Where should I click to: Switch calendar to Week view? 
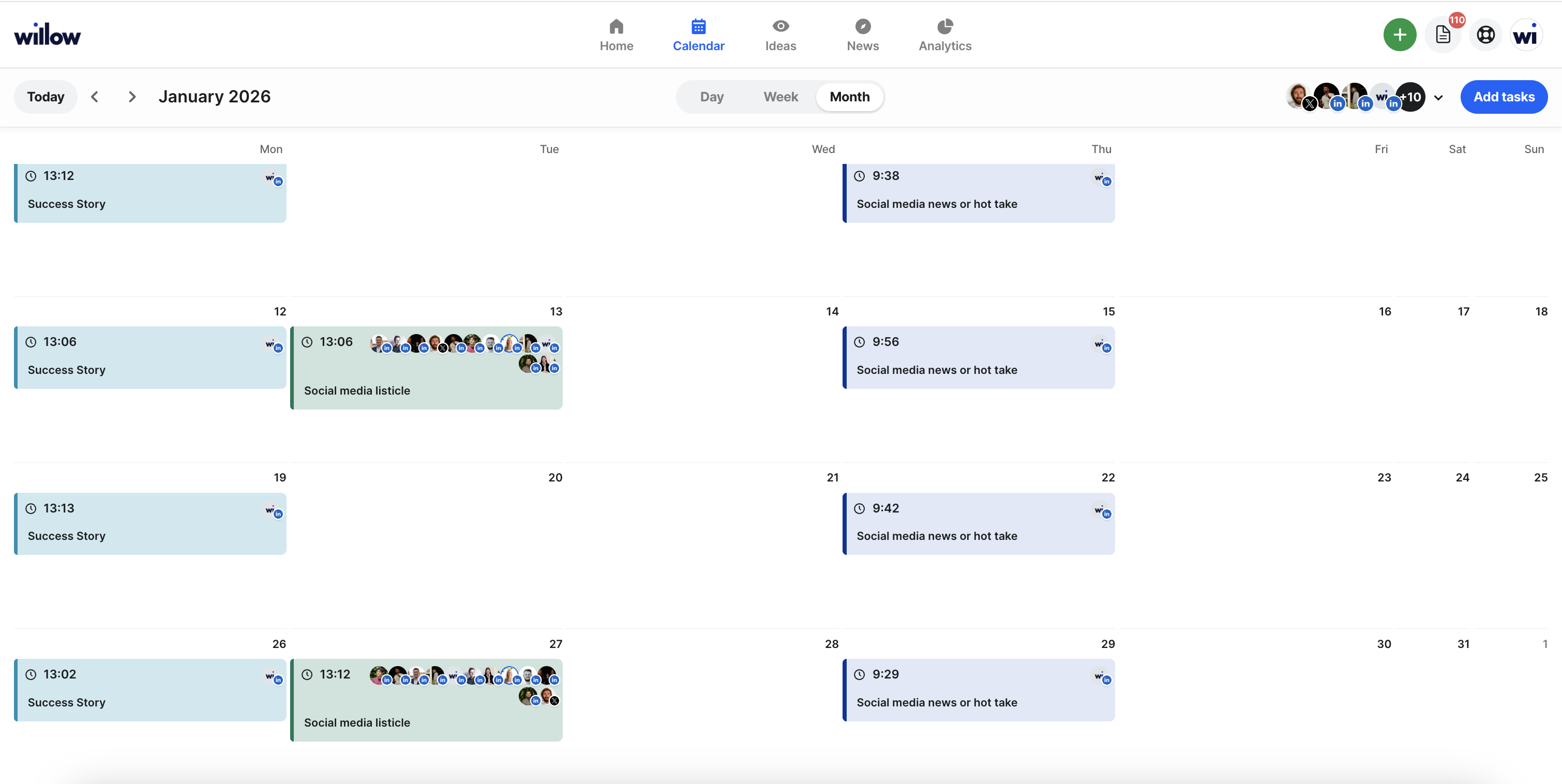pos(780,97)
